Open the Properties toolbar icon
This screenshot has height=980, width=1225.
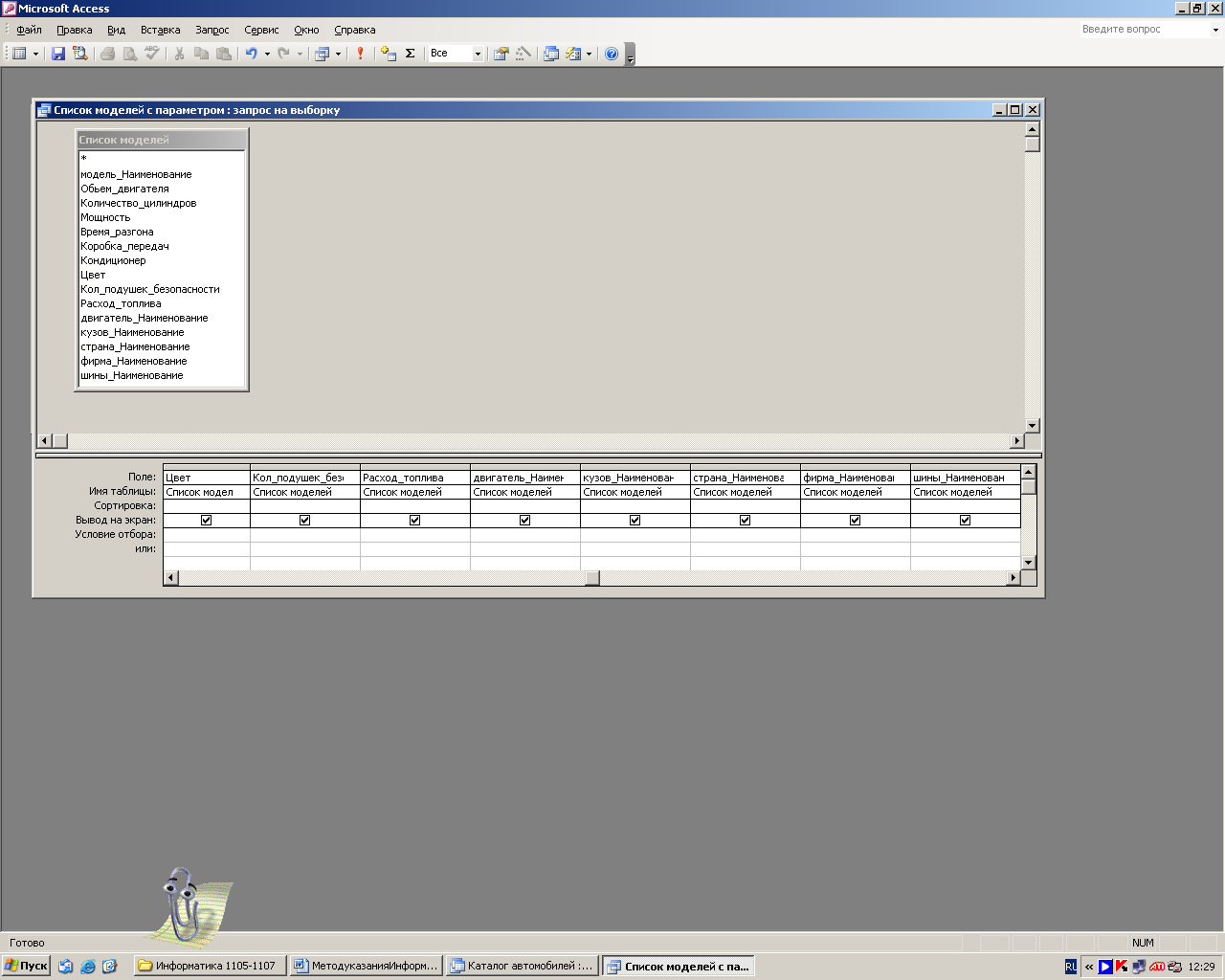click(501, 54)
